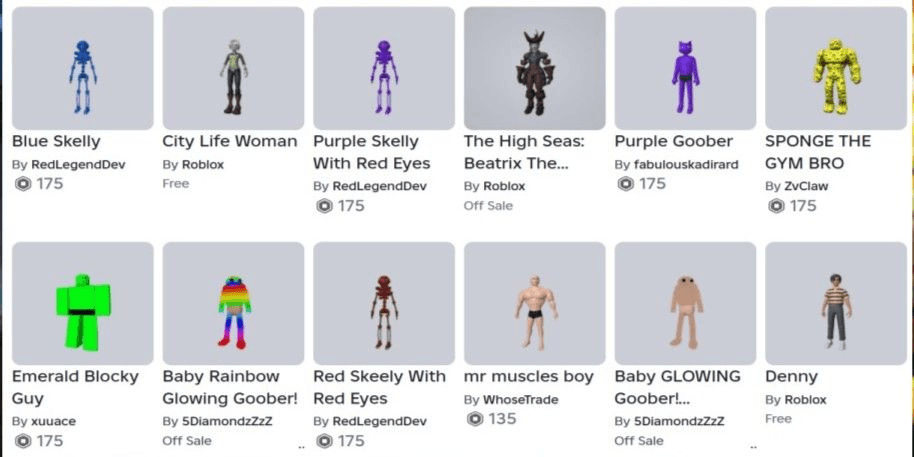
Task: Click the Robux icon under Blue Skelly
Action: coord(22,184)
